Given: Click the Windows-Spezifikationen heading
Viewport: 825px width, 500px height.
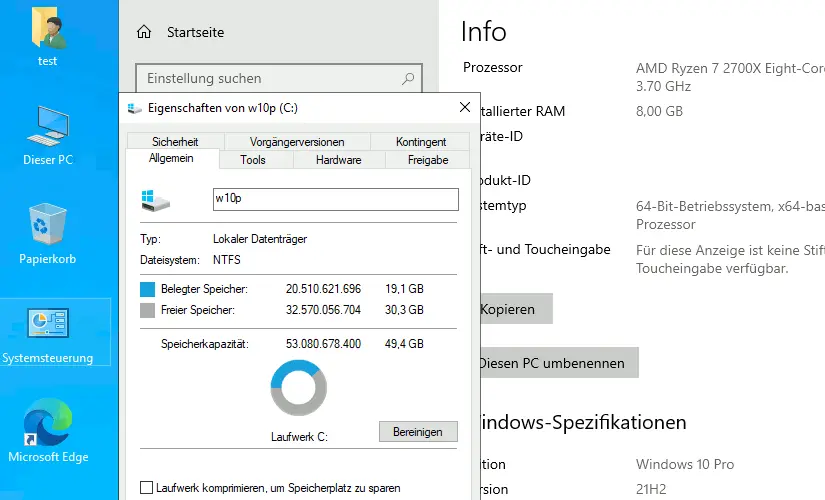Looking at the screenshot, I should 583,422.
